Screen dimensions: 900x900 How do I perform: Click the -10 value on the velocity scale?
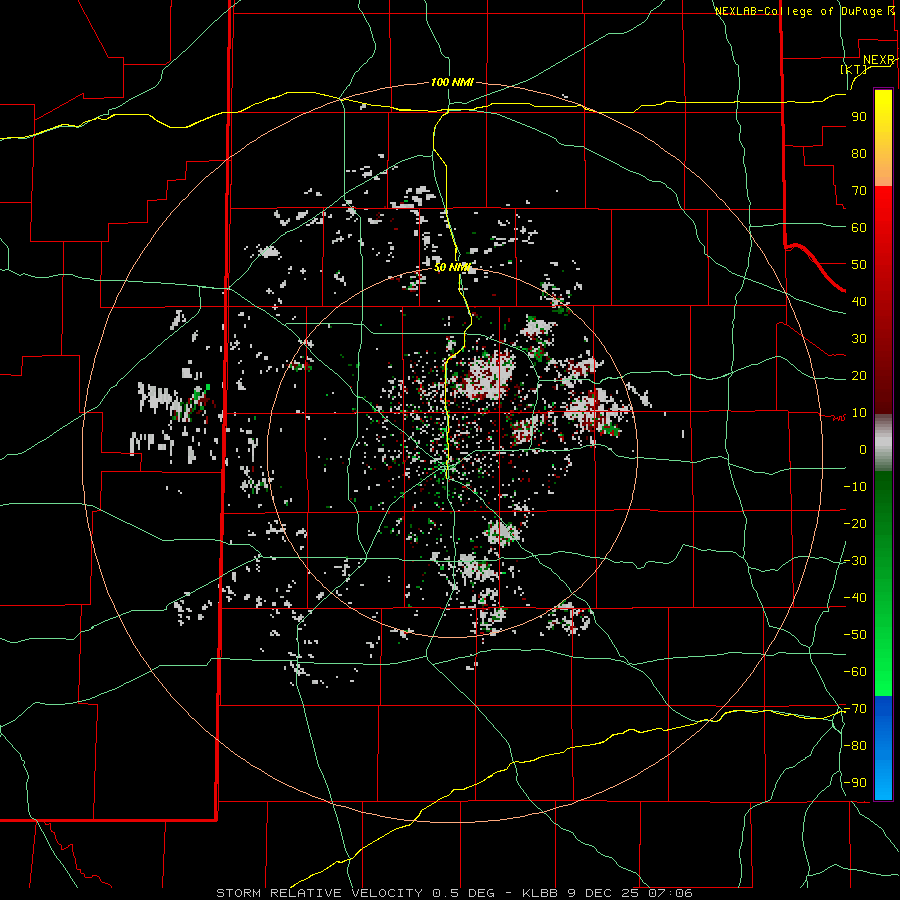855,487
